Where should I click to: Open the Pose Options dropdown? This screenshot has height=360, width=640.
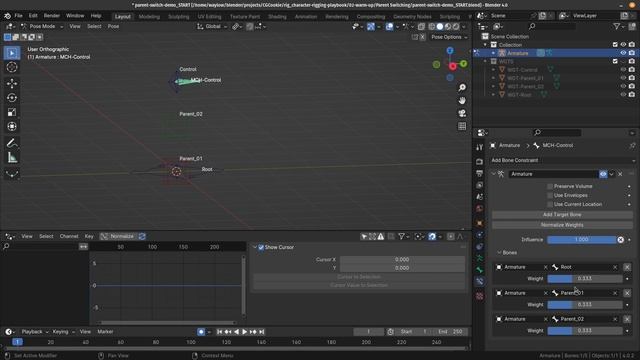coord(449,37)
